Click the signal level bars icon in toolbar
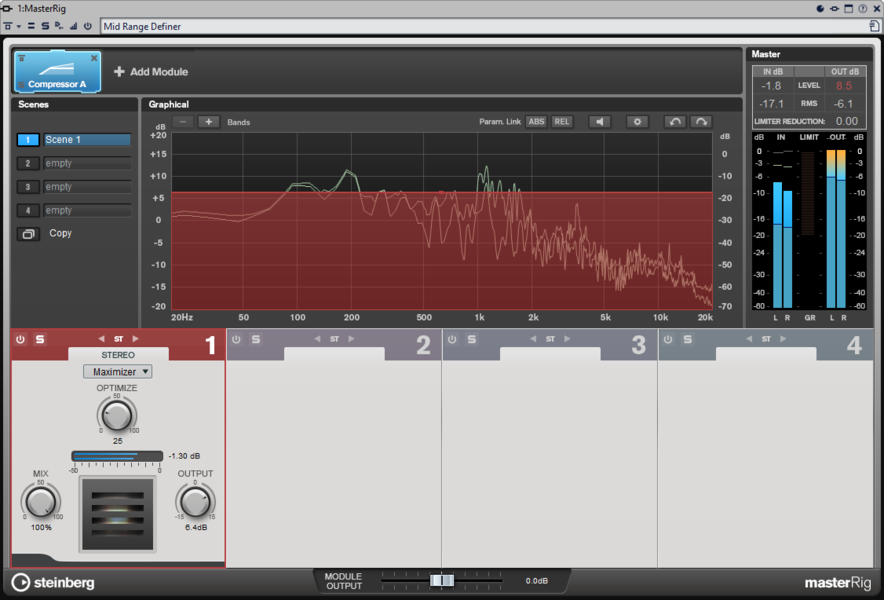The width and height of the screenshot is (884, 600). pos(73,26)
